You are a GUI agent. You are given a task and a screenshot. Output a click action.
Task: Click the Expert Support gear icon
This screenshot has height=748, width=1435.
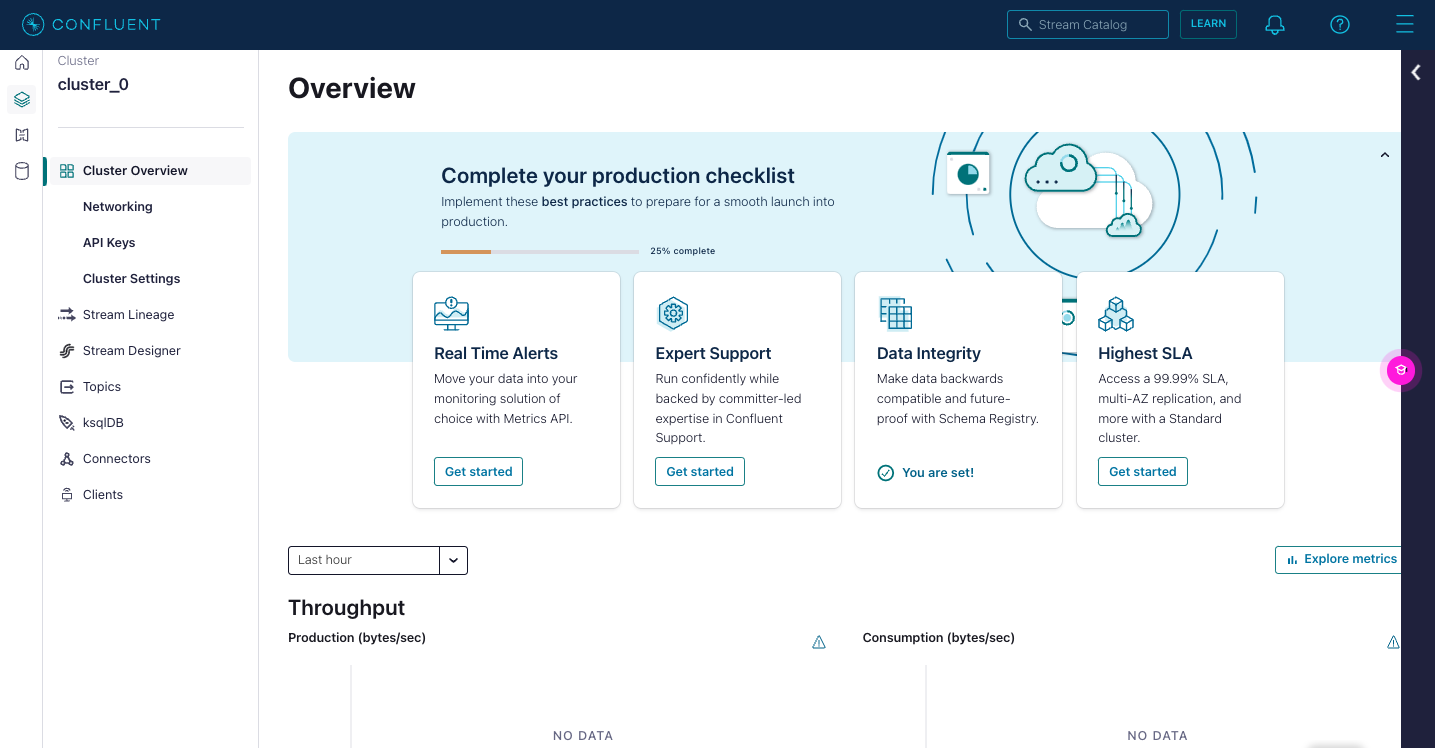pos(673,313)
